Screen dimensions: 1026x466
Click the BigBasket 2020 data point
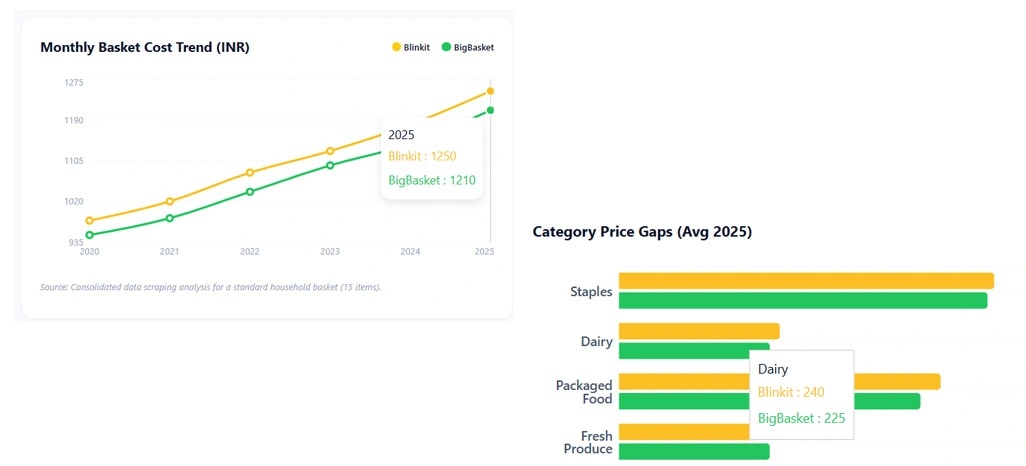click(x=90, y=235)
